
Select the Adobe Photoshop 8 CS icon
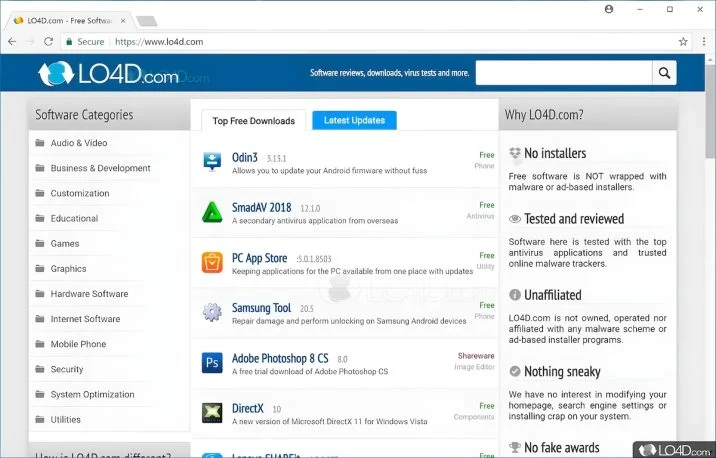[212, 362]
